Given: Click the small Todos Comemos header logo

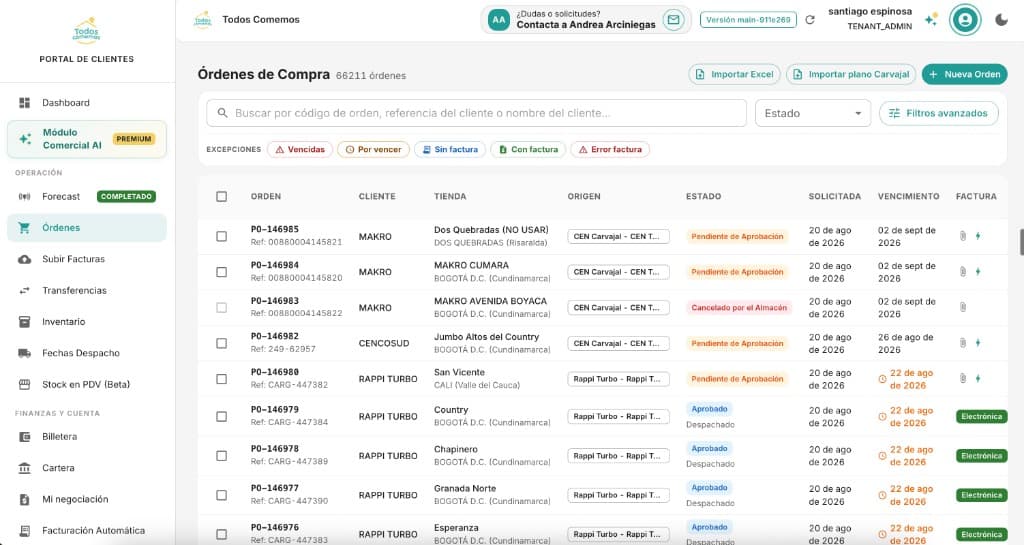Looking at the screenshot, I should 203,20.
